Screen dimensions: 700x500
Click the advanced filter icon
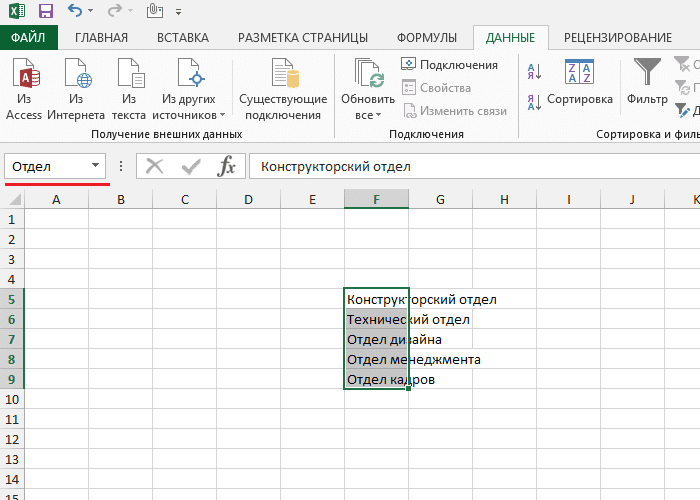682,110
